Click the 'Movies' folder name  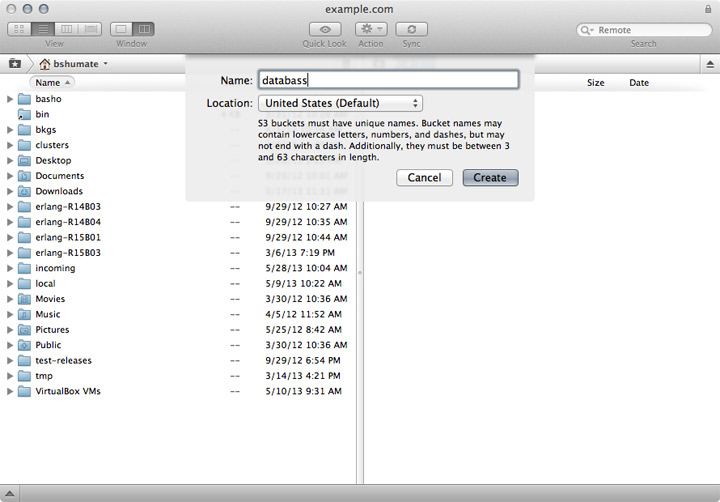click(x=50, y=299)
